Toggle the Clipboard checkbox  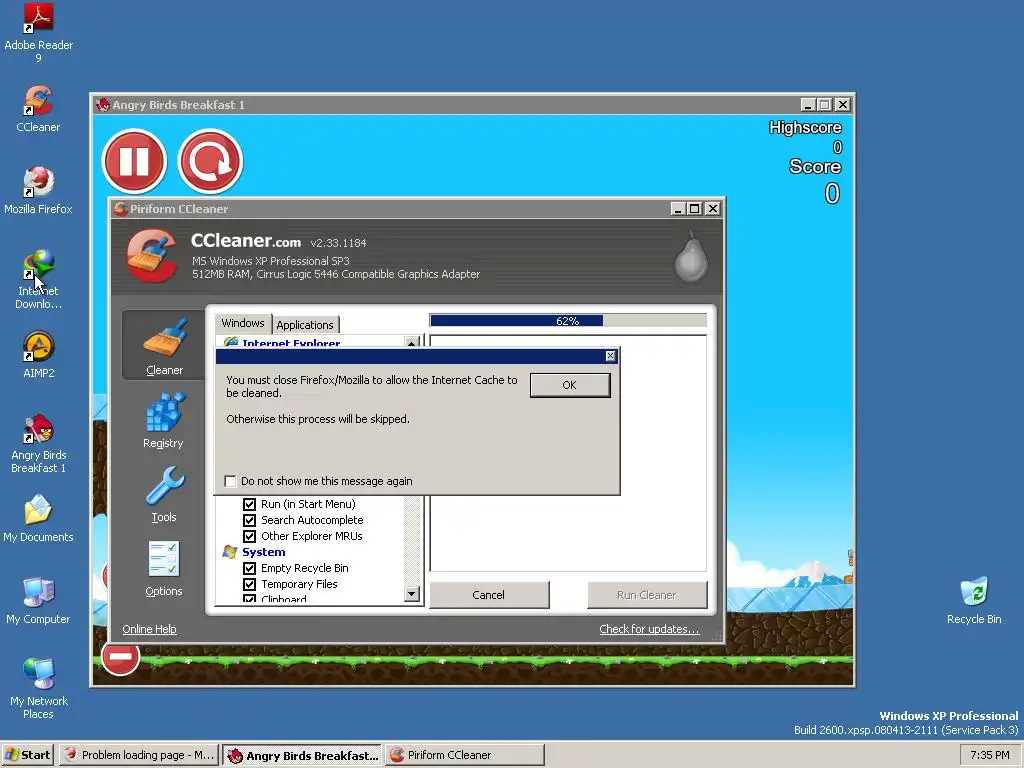(249, 598)
